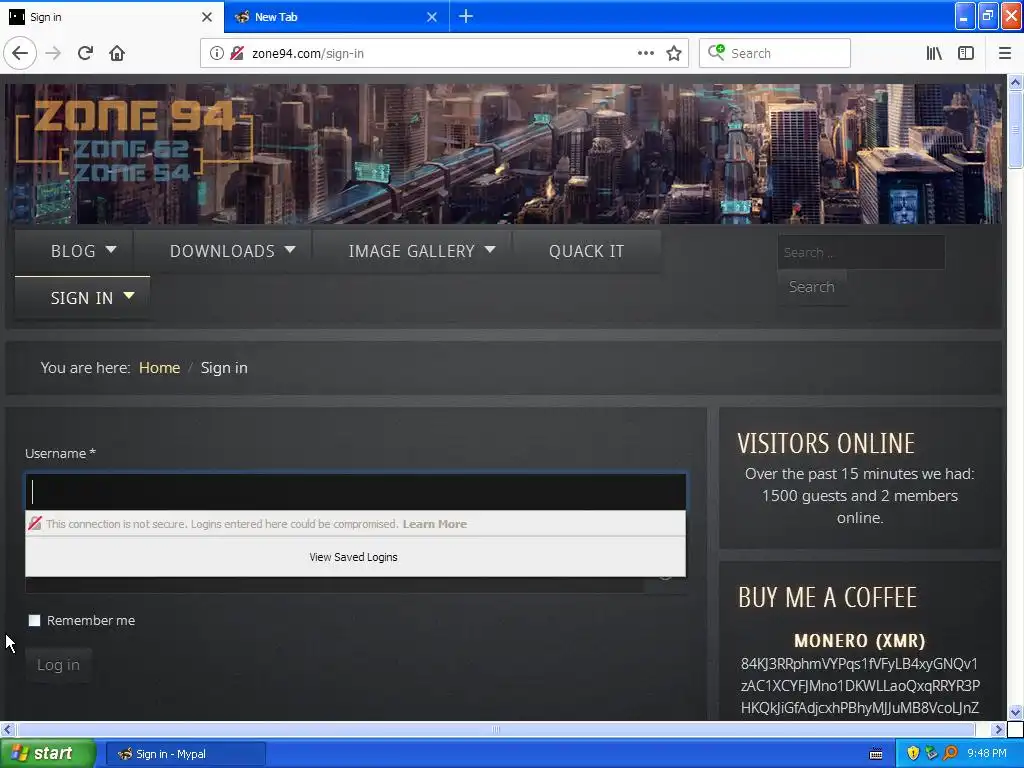Expand the SIGN IN menu

point(82,298)
